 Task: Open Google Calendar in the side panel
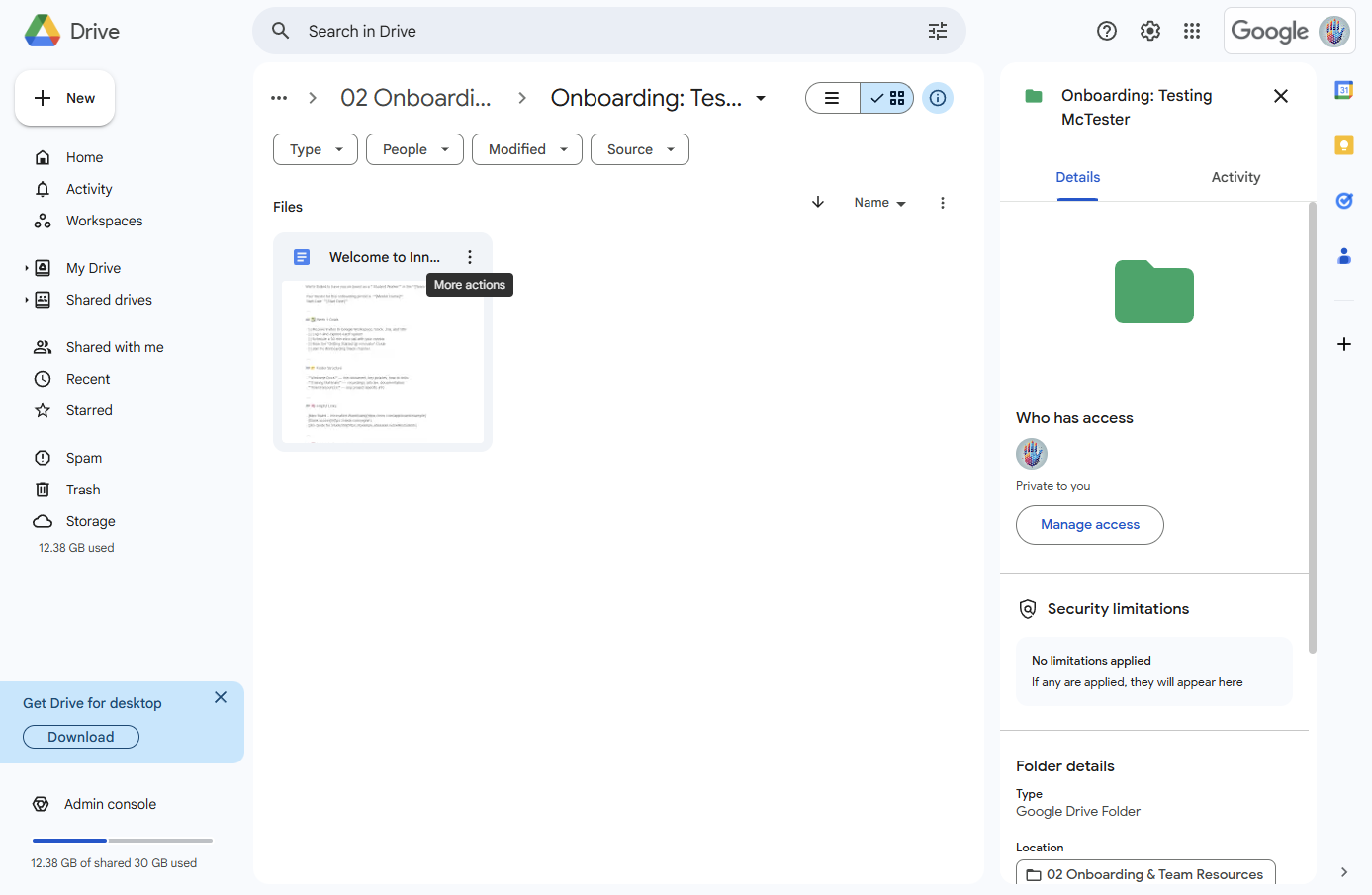tap(1343, 89)
